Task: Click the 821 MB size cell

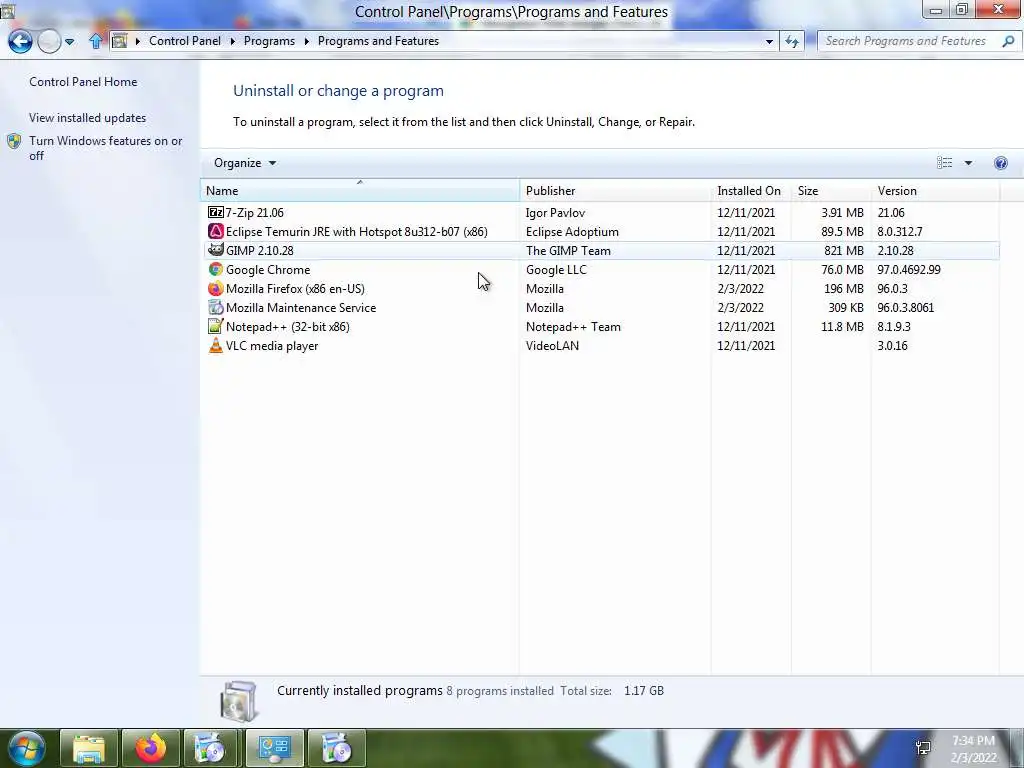Action: coord(842,250)
